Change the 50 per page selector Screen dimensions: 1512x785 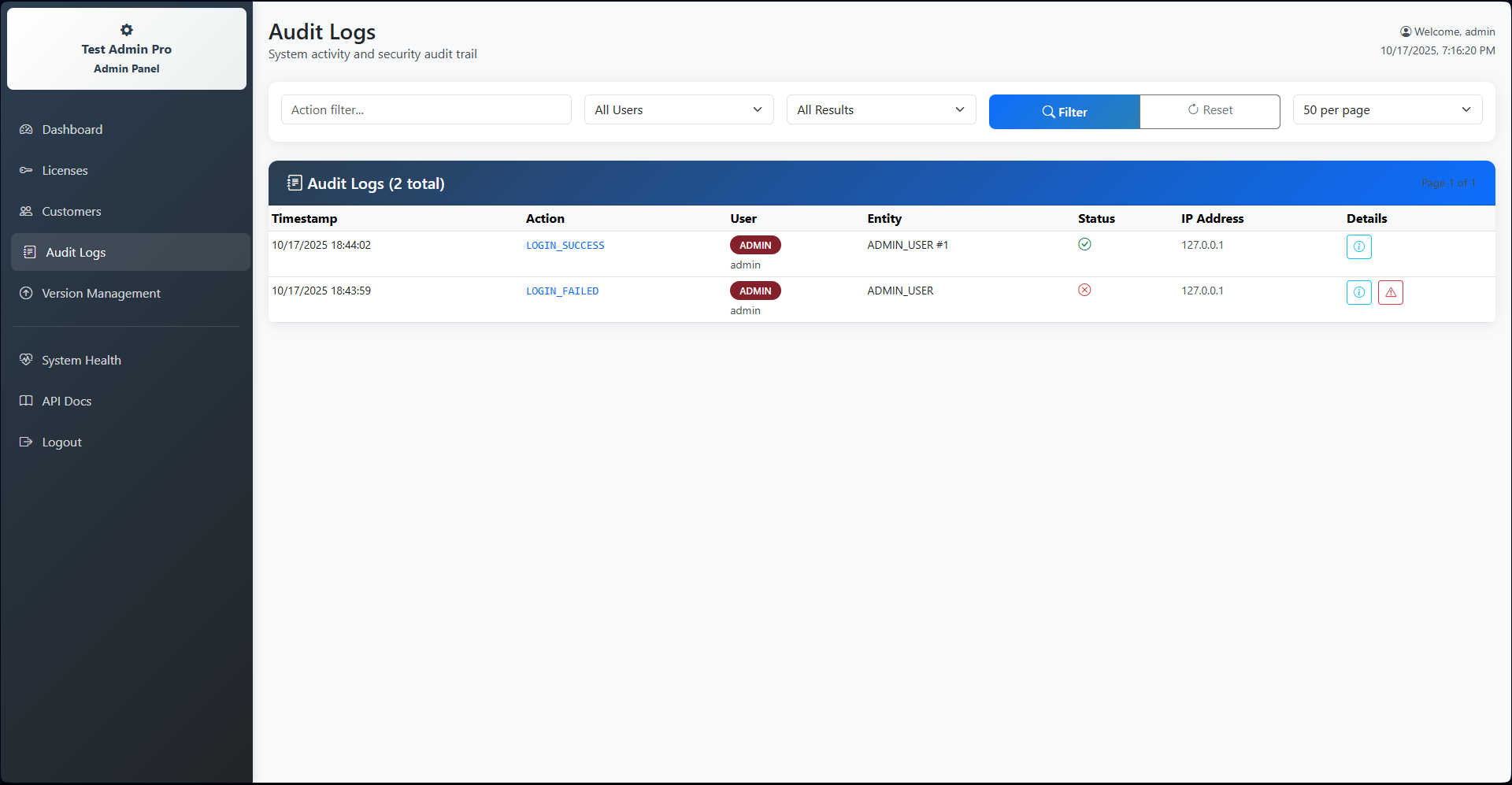pos(1387,110)
